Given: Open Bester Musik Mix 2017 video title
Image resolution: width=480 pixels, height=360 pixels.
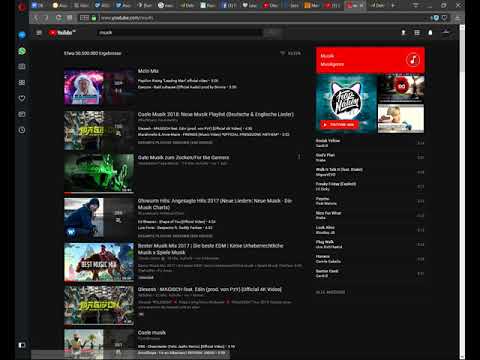Looking at the screenshot, I should click(x=211, y=249).
